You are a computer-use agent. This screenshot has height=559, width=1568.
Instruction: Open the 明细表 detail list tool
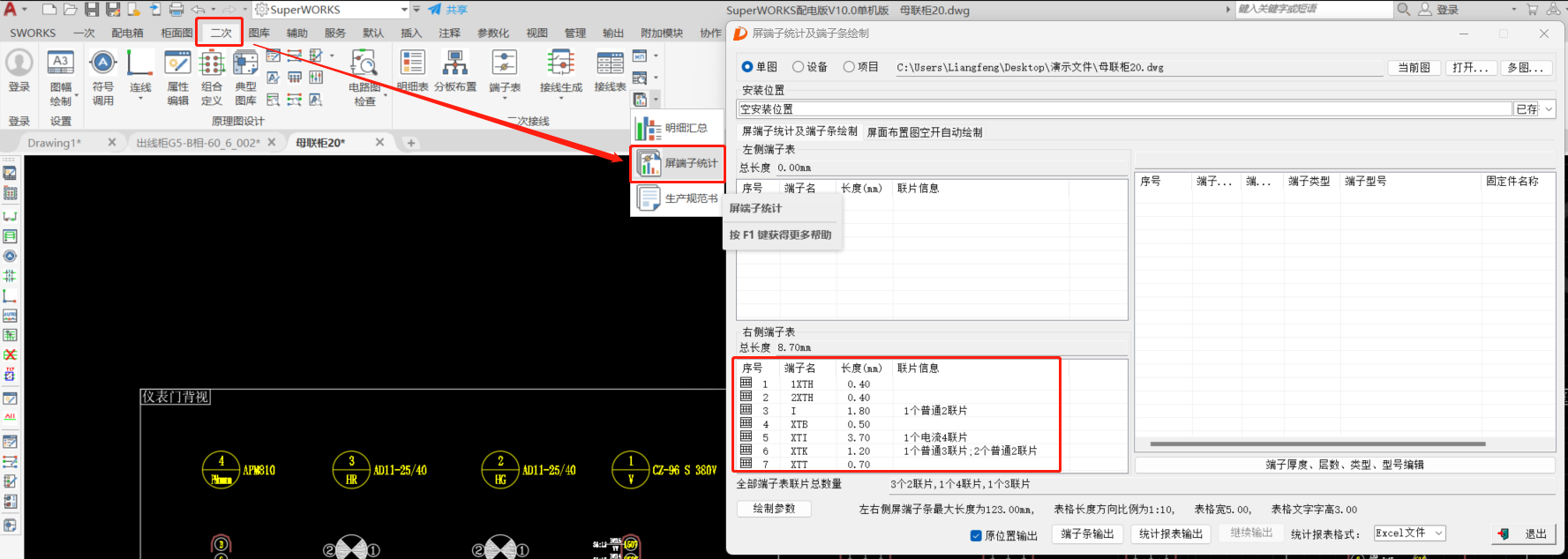coord(412,63)
